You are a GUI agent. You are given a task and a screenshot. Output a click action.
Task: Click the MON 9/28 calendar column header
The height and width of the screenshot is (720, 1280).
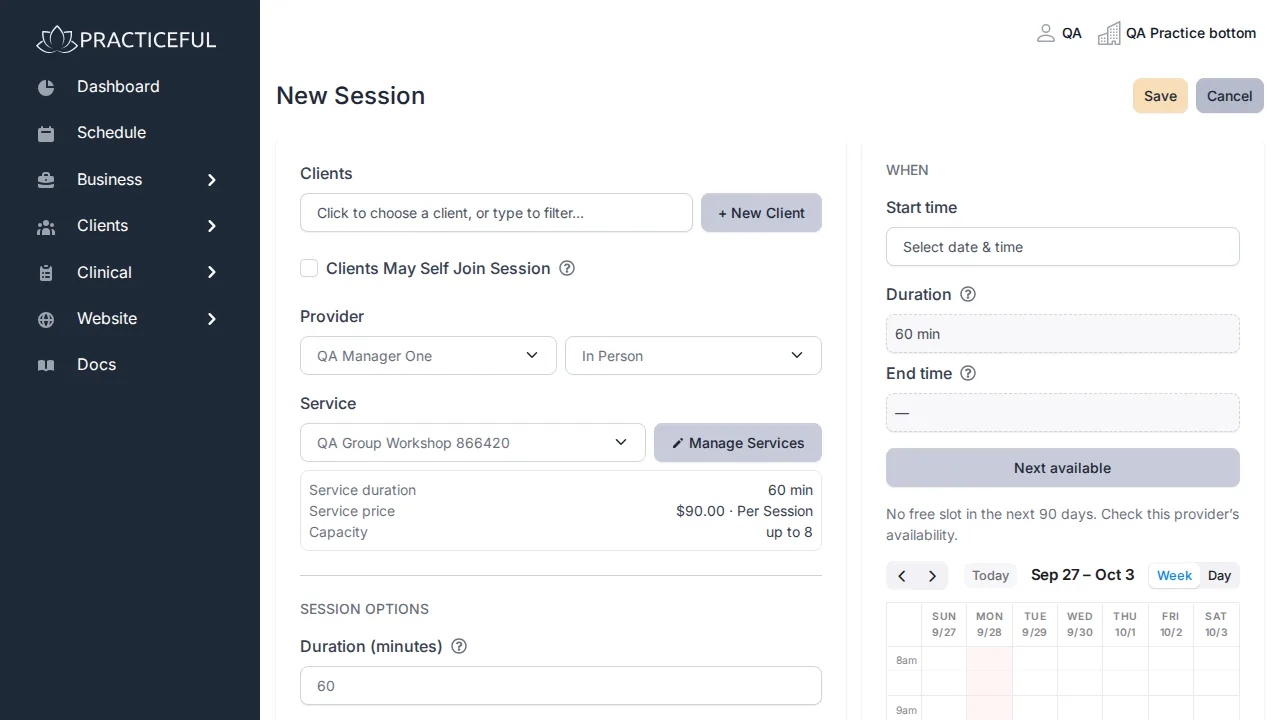pos(989,624)
